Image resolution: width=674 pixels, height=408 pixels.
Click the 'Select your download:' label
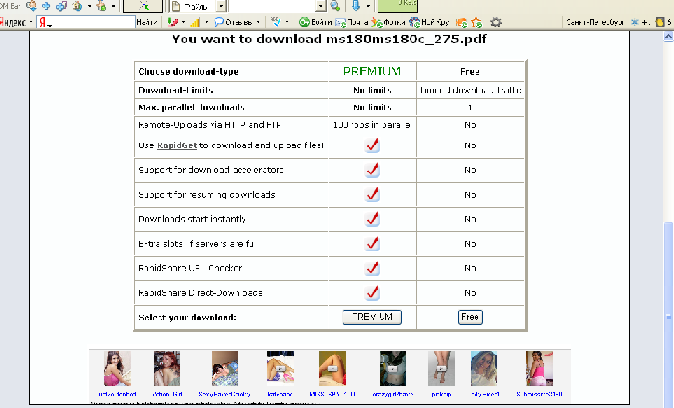click(187, 317)
